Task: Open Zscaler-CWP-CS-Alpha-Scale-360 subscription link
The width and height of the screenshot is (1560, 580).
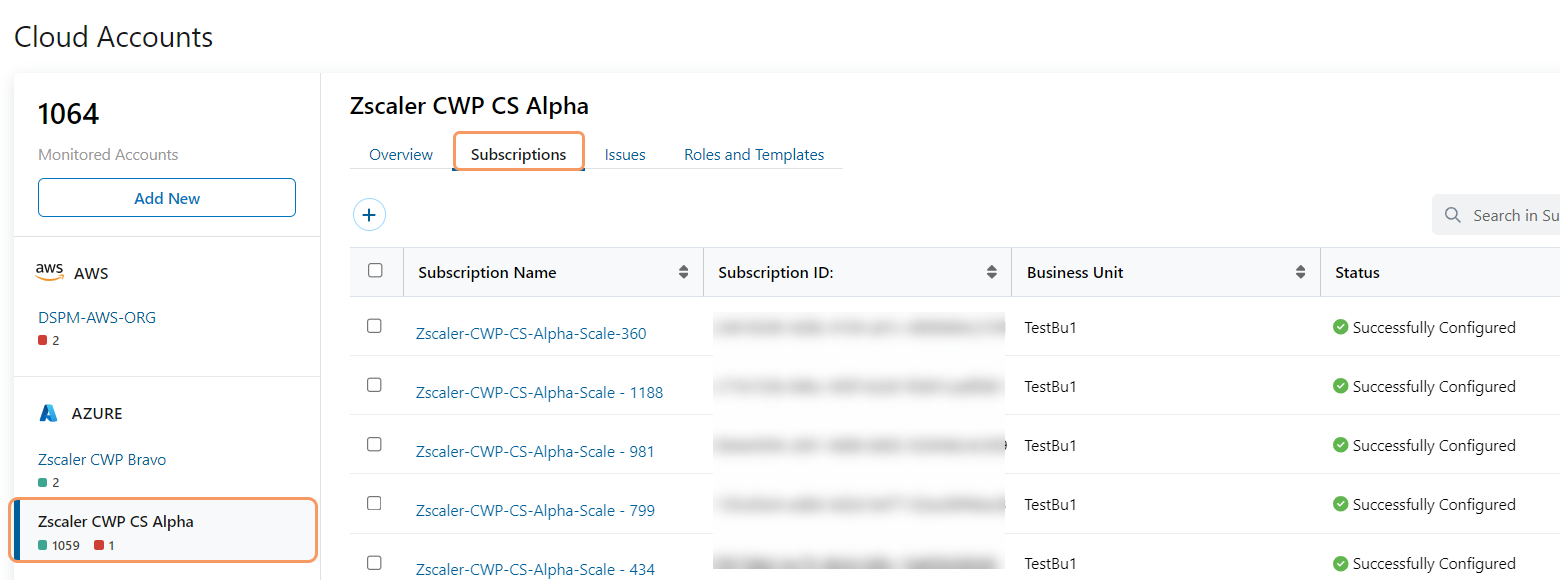Action: click(x=531, y=333)
